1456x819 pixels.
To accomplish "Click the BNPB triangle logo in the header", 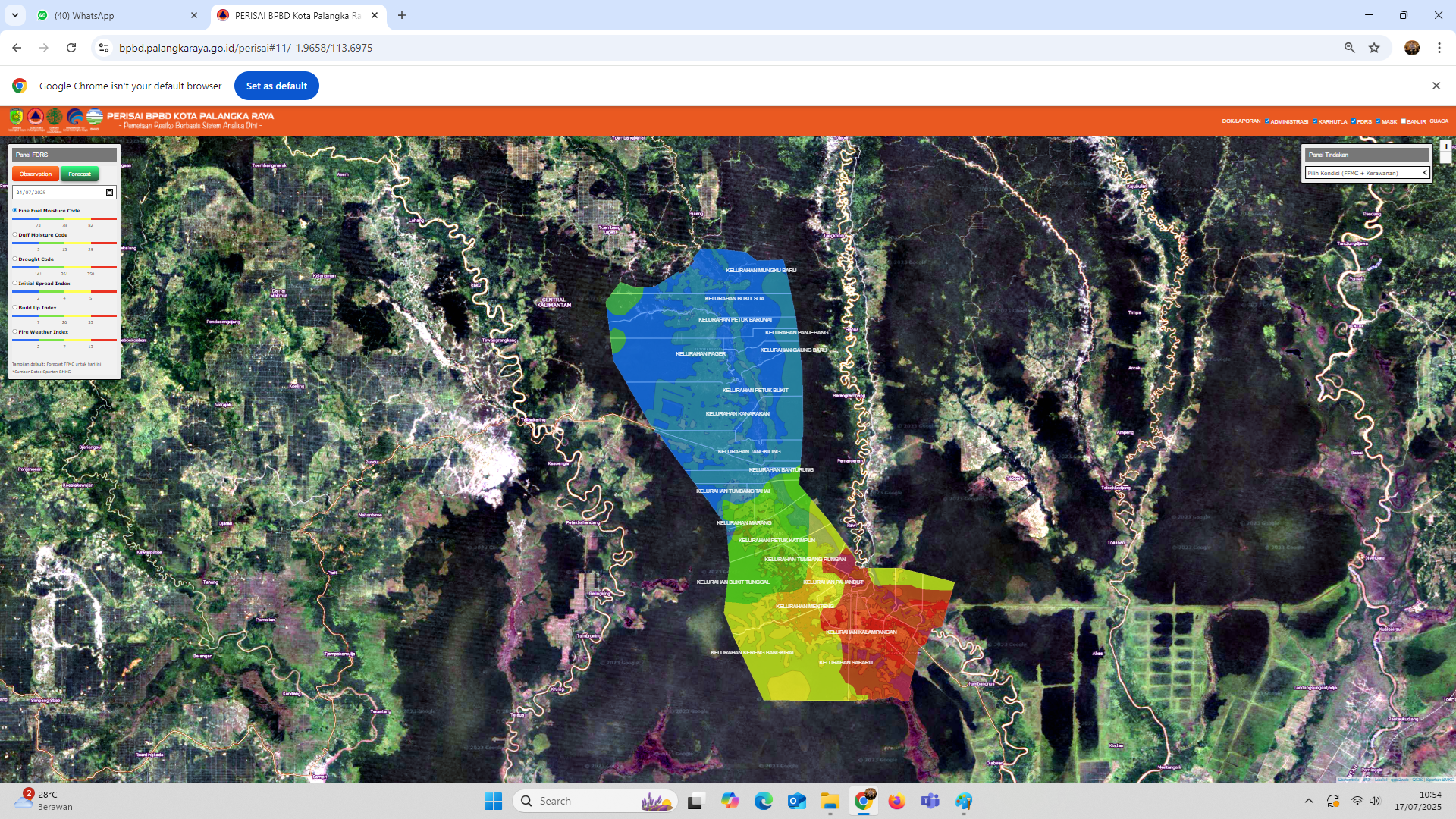I will tap(35, 118).
